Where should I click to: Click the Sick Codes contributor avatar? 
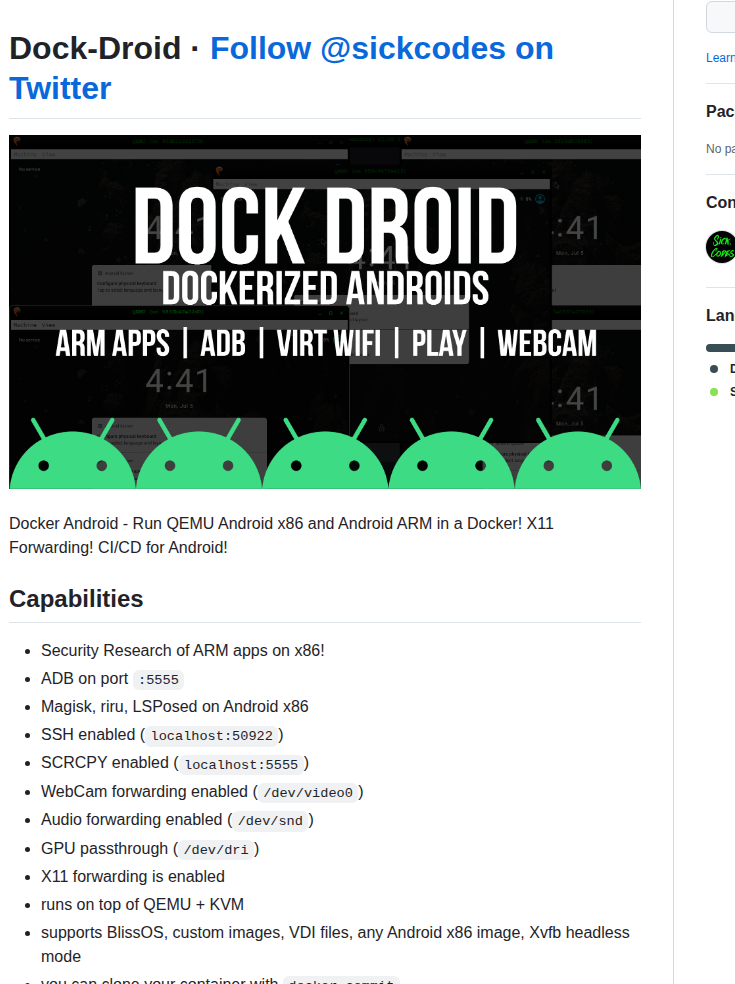tap(721, 247)
